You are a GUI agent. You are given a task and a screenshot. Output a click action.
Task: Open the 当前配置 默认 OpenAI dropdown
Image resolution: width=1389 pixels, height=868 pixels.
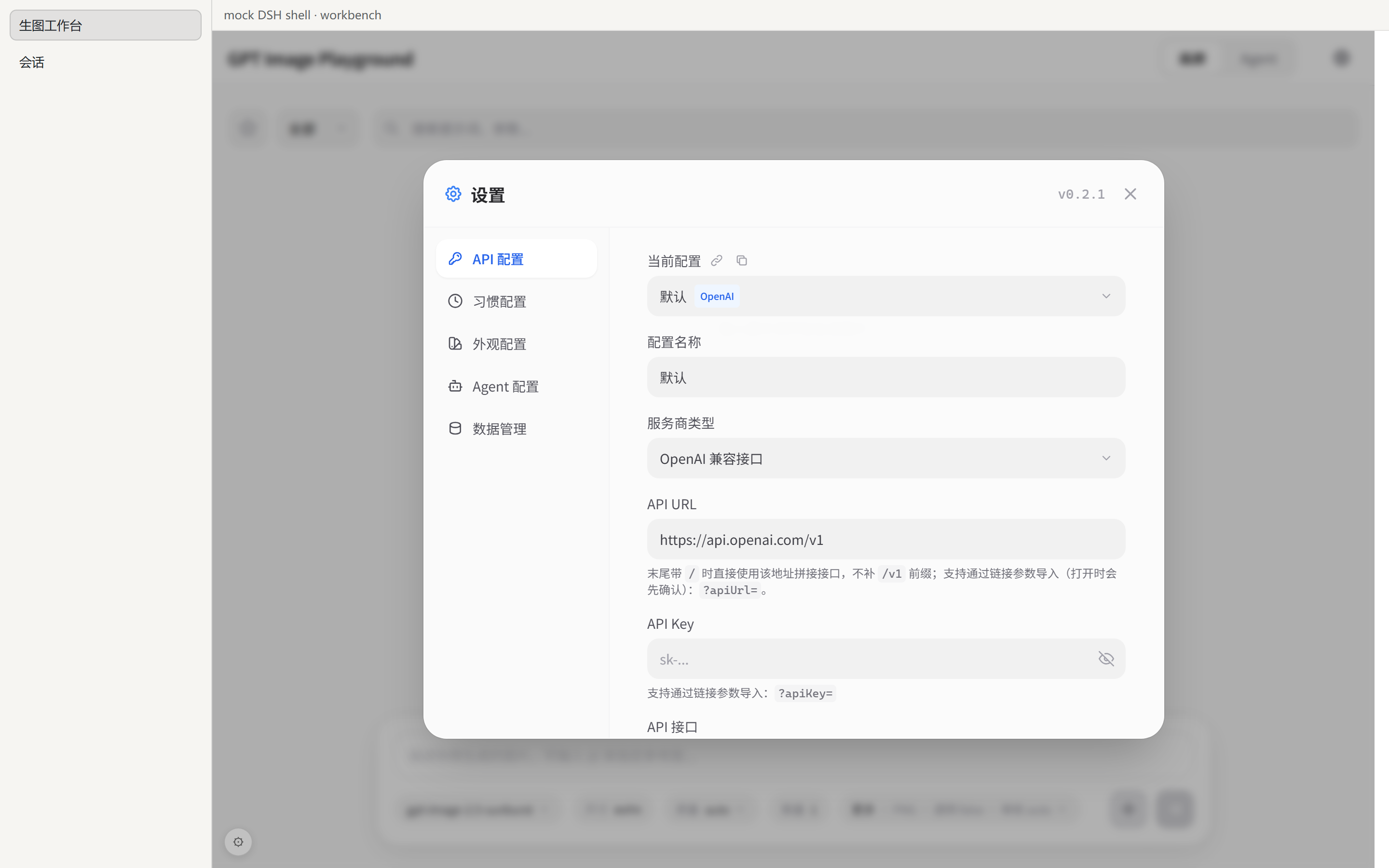click(x=885, y=296)
